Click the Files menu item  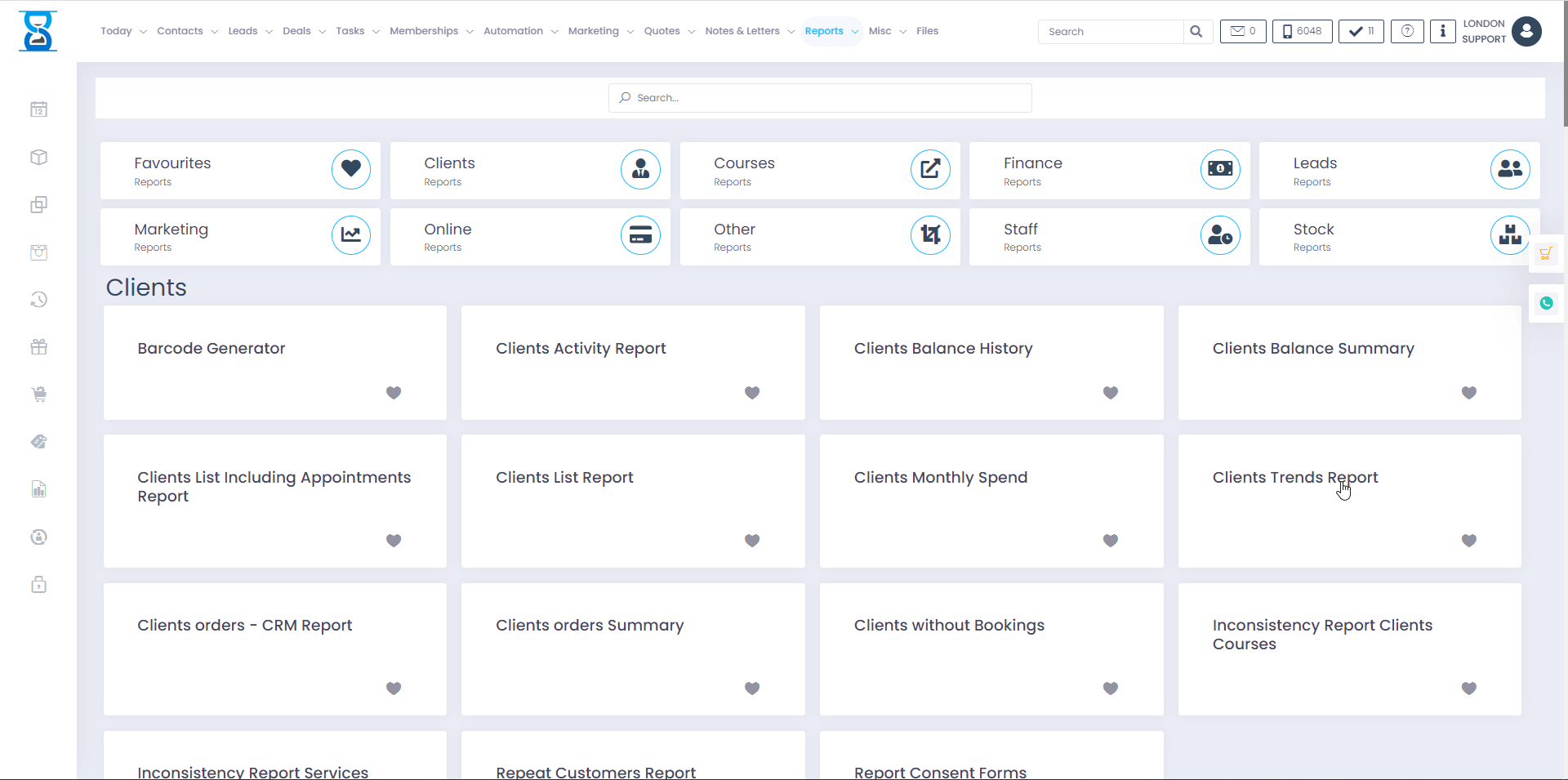(x=927, y=31)
